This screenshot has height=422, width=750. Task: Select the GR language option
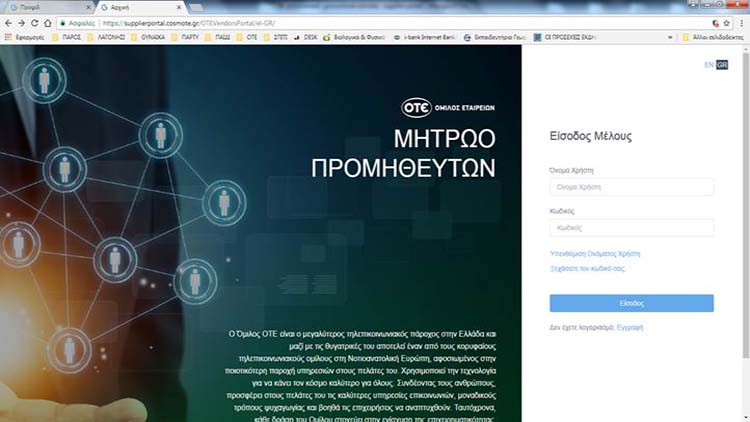(x=722, y=65)
